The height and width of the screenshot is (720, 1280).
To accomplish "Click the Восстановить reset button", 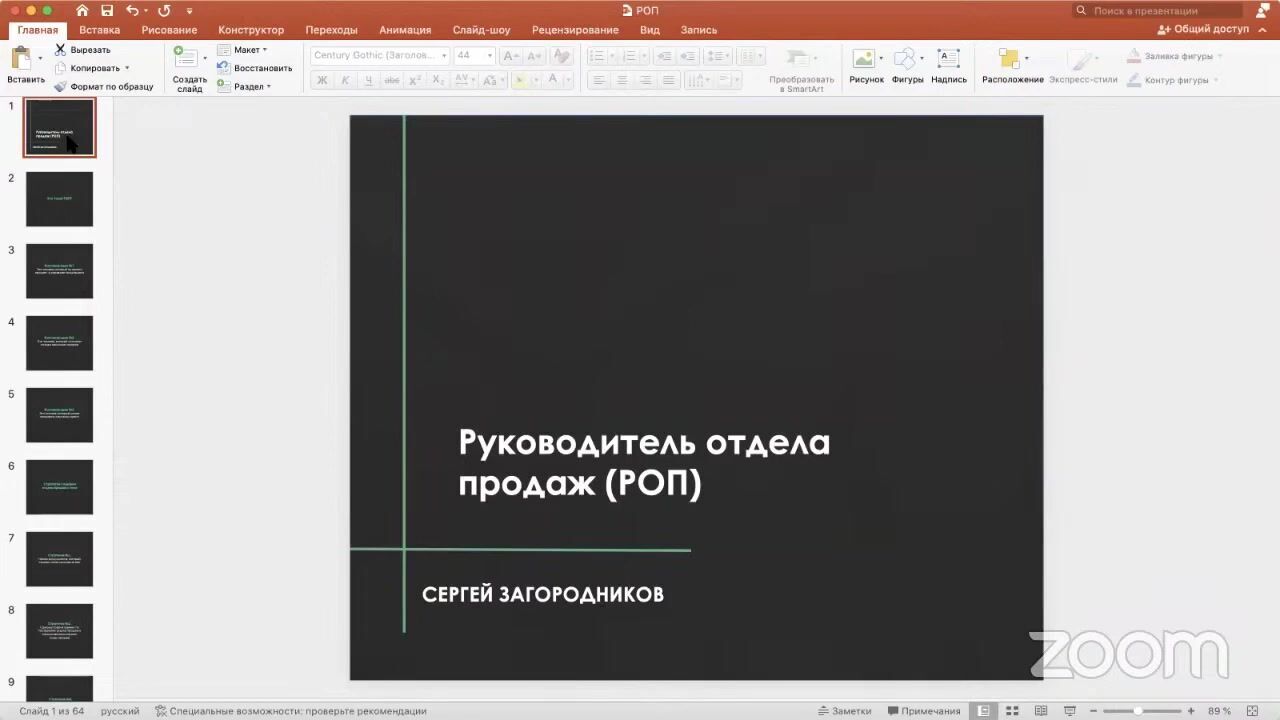I will pyautogui.click(x=254, y=68).
